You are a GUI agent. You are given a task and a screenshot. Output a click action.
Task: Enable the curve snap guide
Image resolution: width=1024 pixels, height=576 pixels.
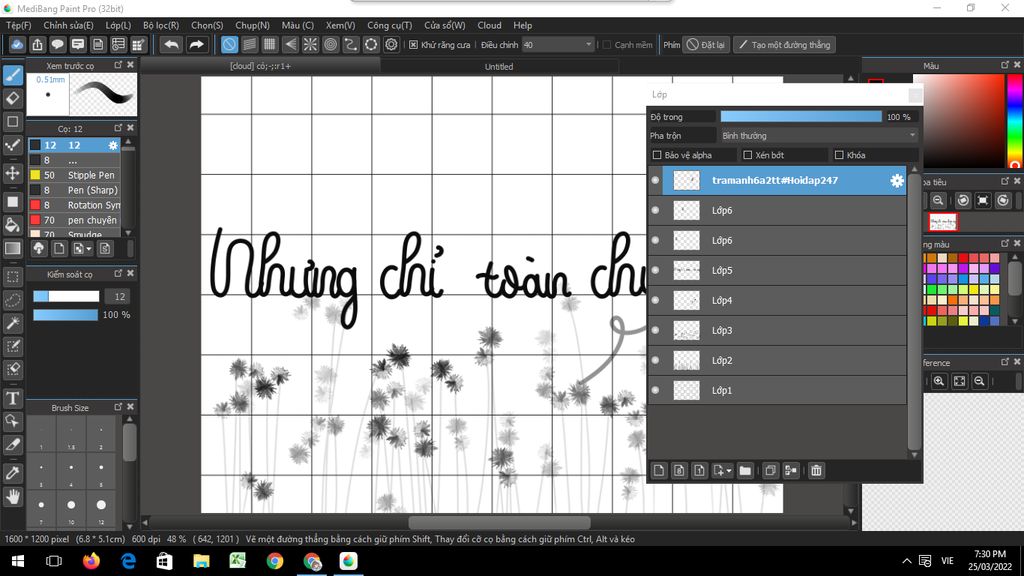coord(351,44)
